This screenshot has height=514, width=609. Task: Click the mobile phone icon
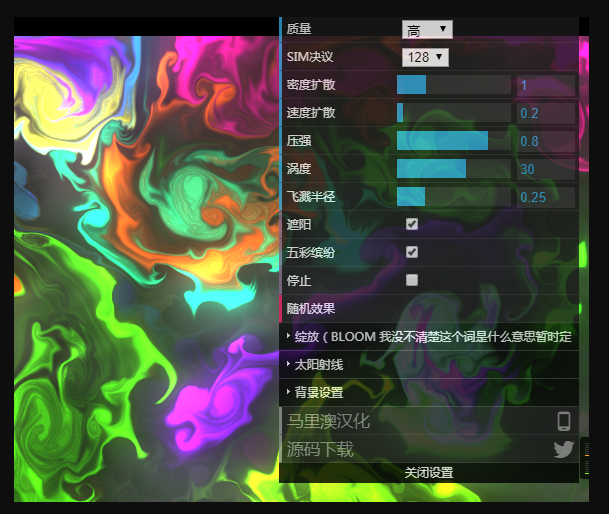click(x=564, y=421)
